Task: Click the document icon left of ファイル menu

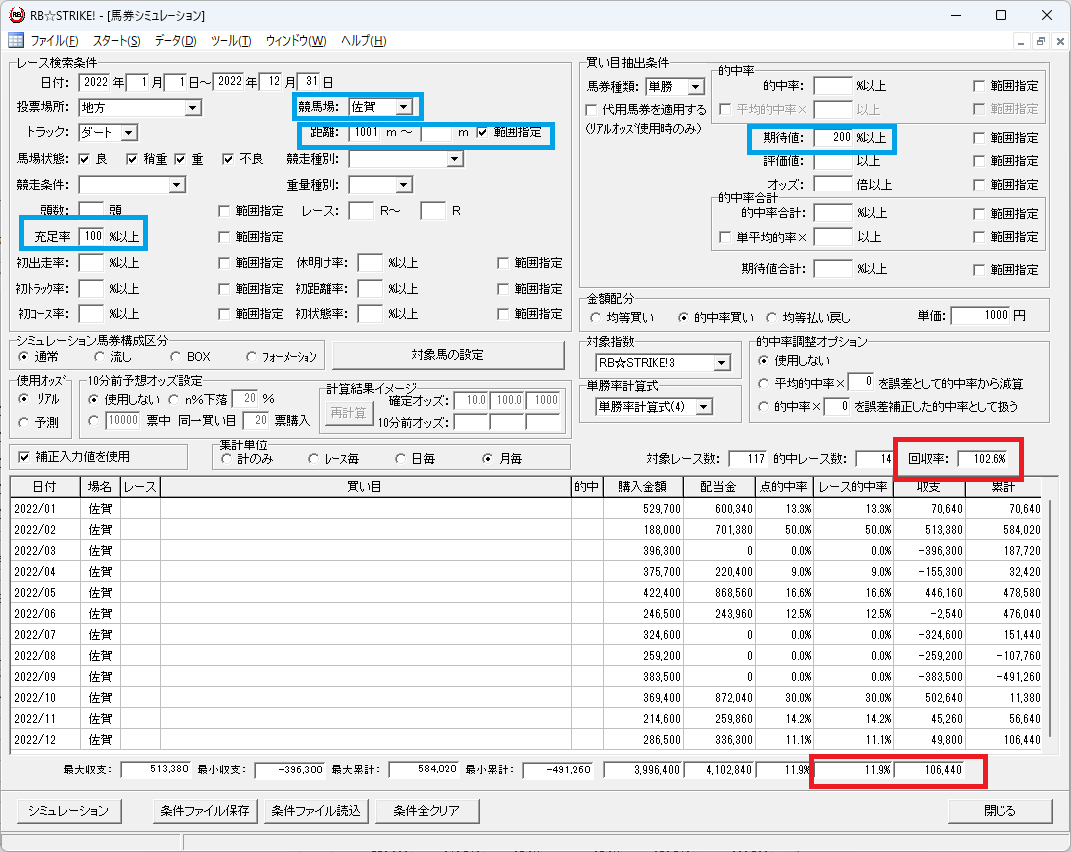Action: pyautogui.click(x=16, y=40)
